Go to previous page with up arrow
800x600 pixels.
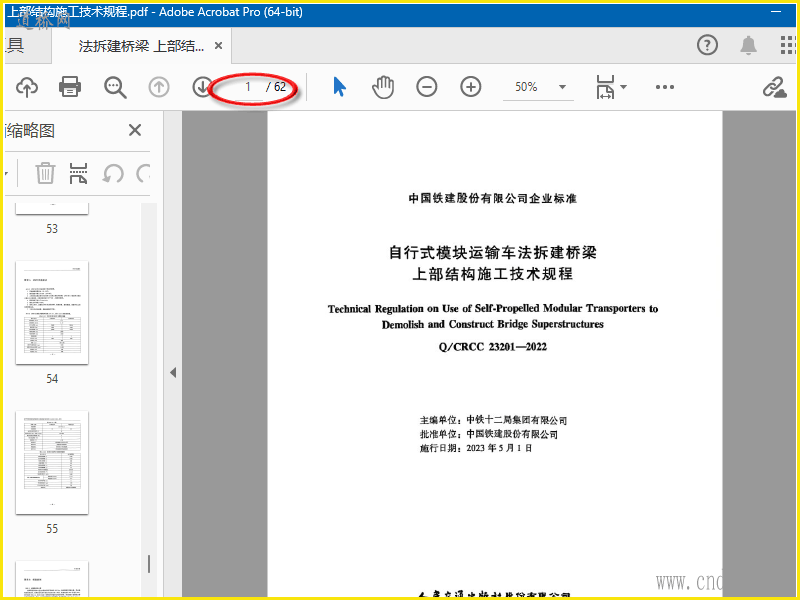159,87
